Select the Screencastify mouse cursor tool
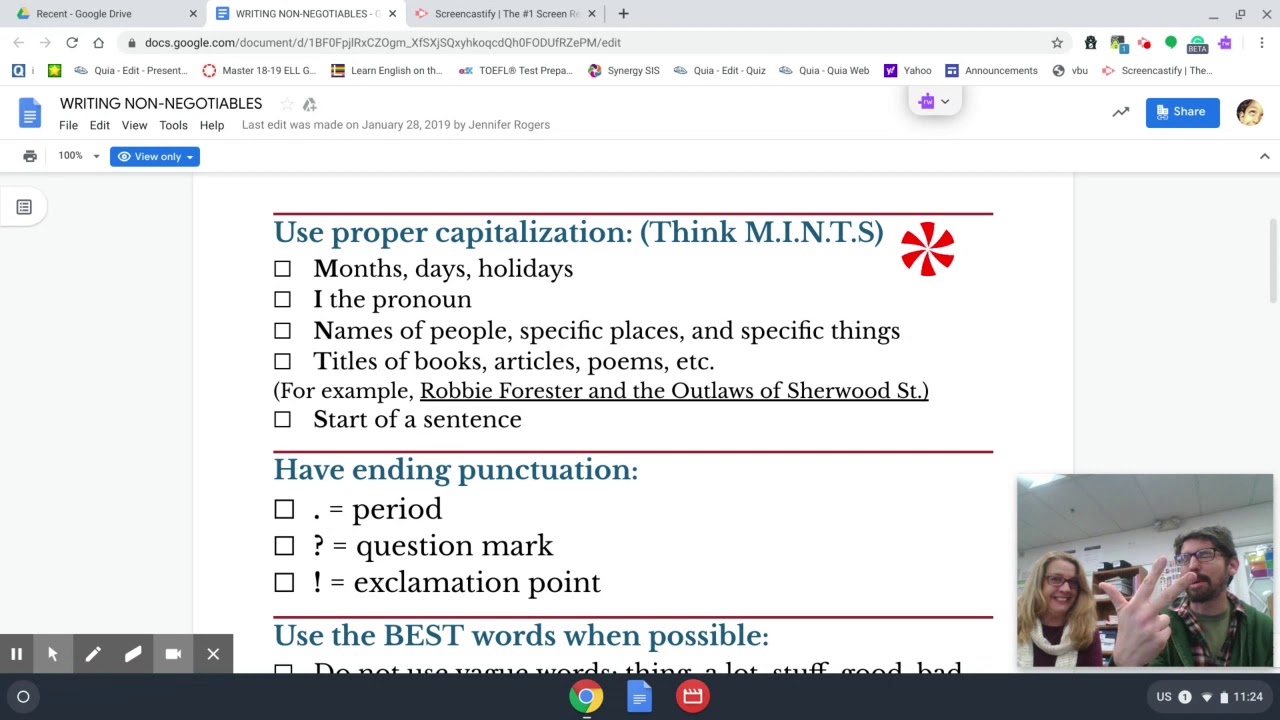Image resolution: width=1280 pixels, height=720 pixels. click(x=53, y=654)
